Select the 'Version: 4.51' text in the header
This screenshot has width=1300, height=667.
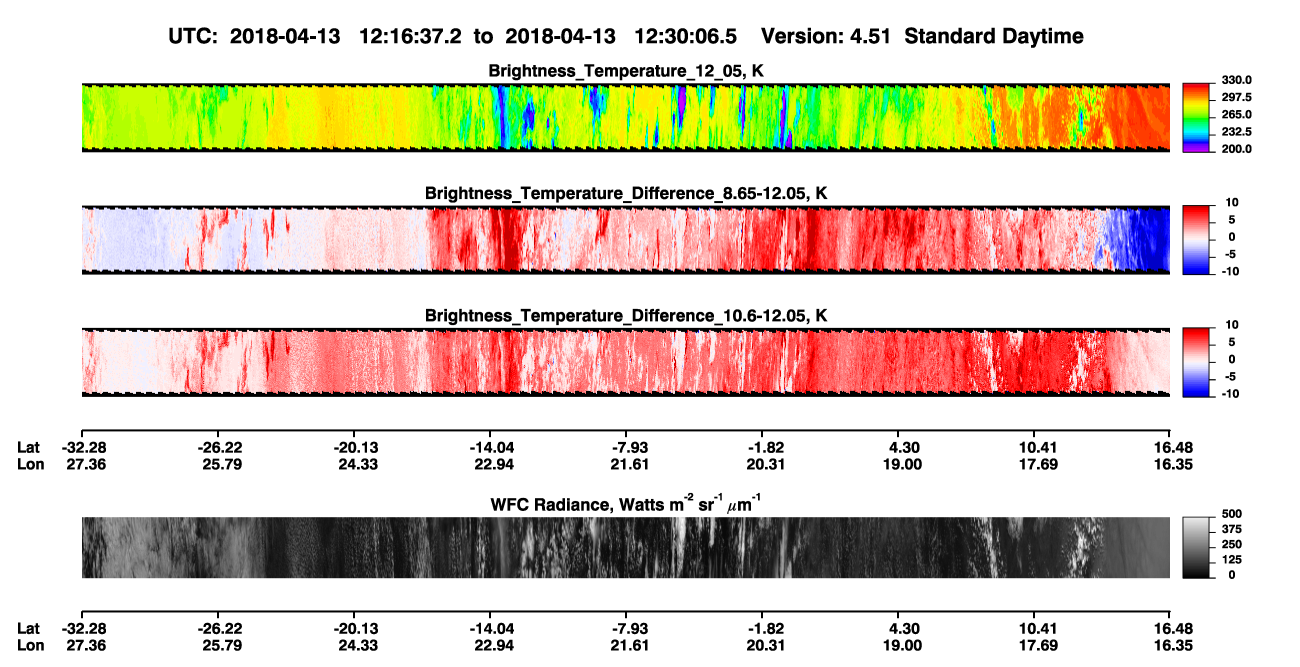tap(825, 36)
